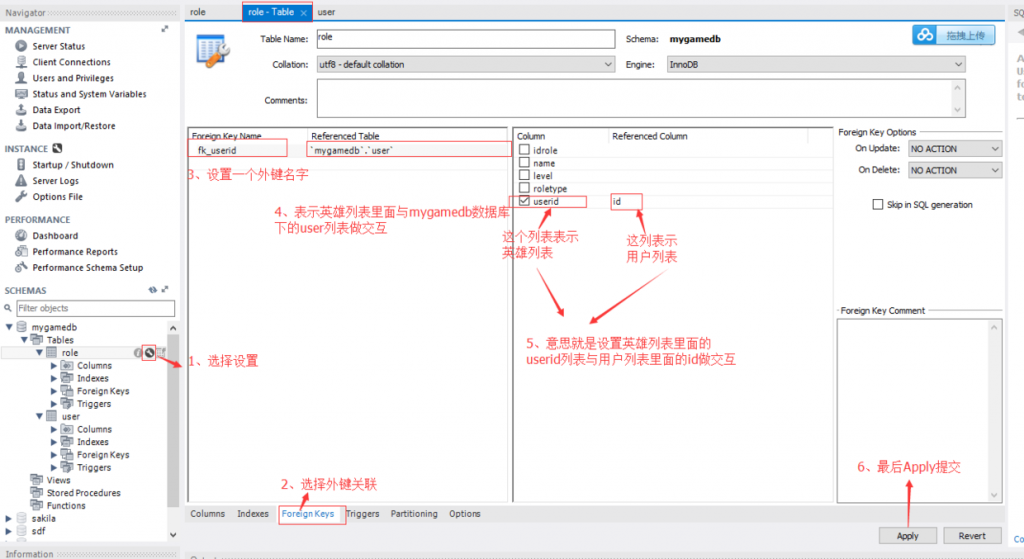The height and width of the screenshot is (559, 1024).
Task: Click the blue cloud upload button
Action: click(x=953, y=35)
